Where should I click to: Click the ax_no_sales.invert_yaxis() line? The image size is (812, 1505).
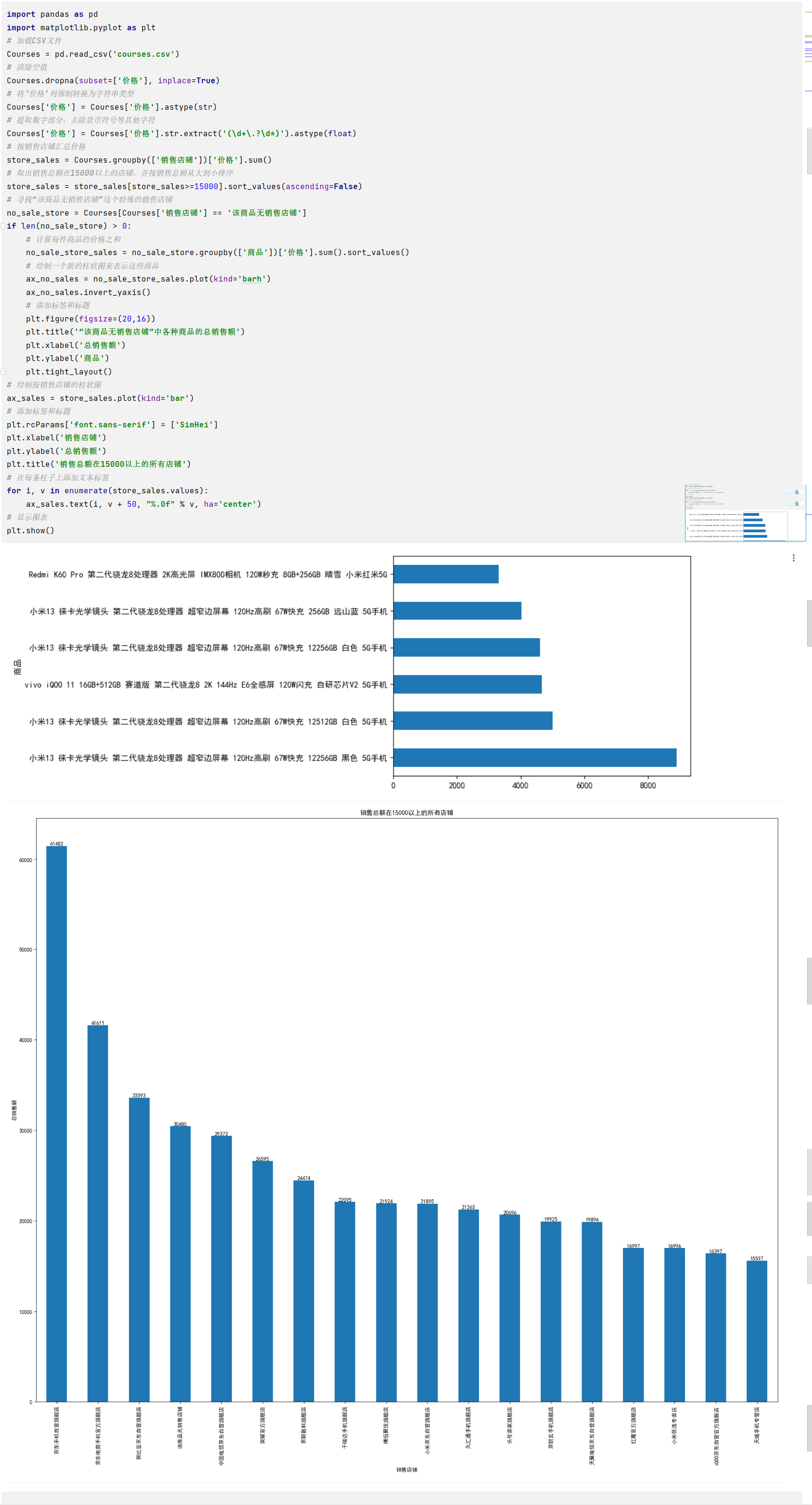click(x=88, y=292)
